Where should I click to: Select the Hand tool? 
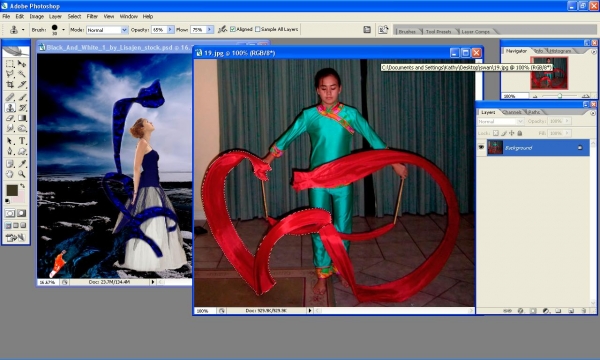tap(10, 174)
